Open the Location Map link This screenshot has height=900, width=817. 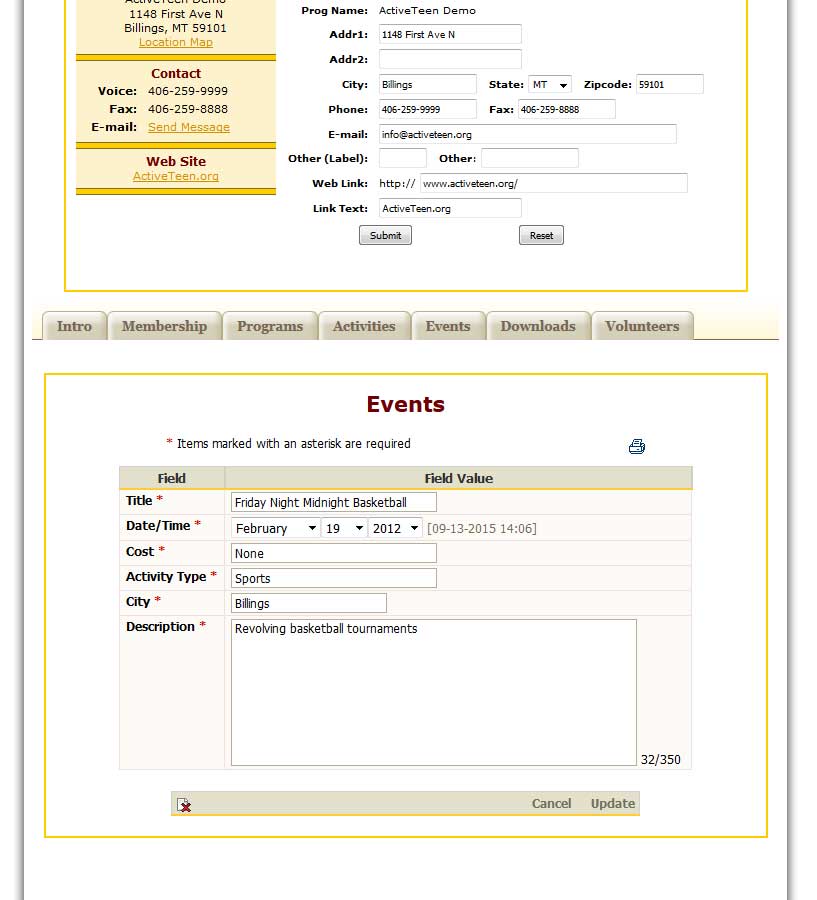pos(176,42)
